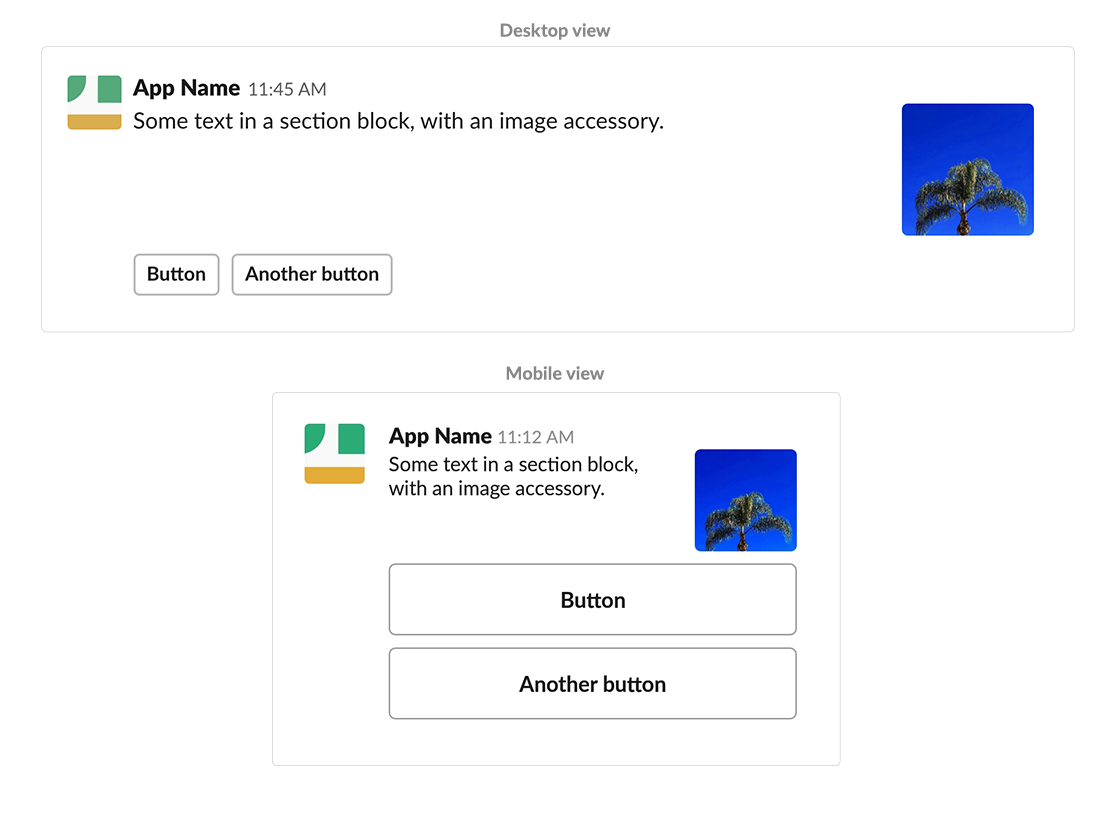Click the Button element in desktop view

[176, 274]
